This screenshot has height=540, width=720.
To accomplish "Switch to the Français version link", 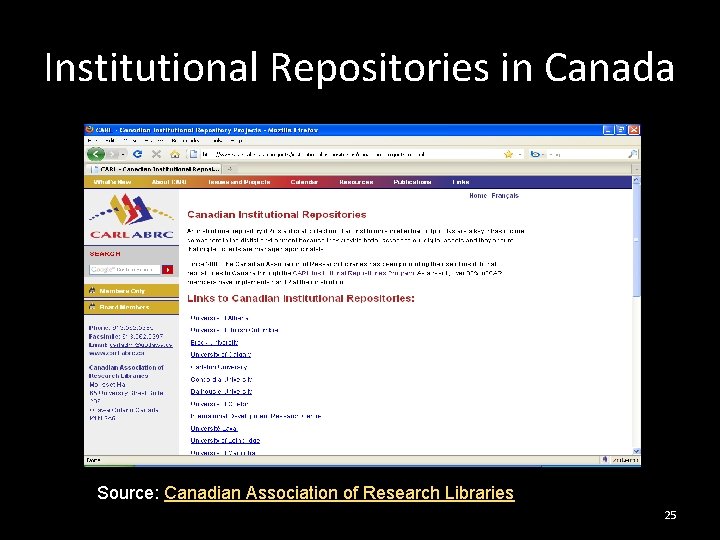I will pos(505,196).
